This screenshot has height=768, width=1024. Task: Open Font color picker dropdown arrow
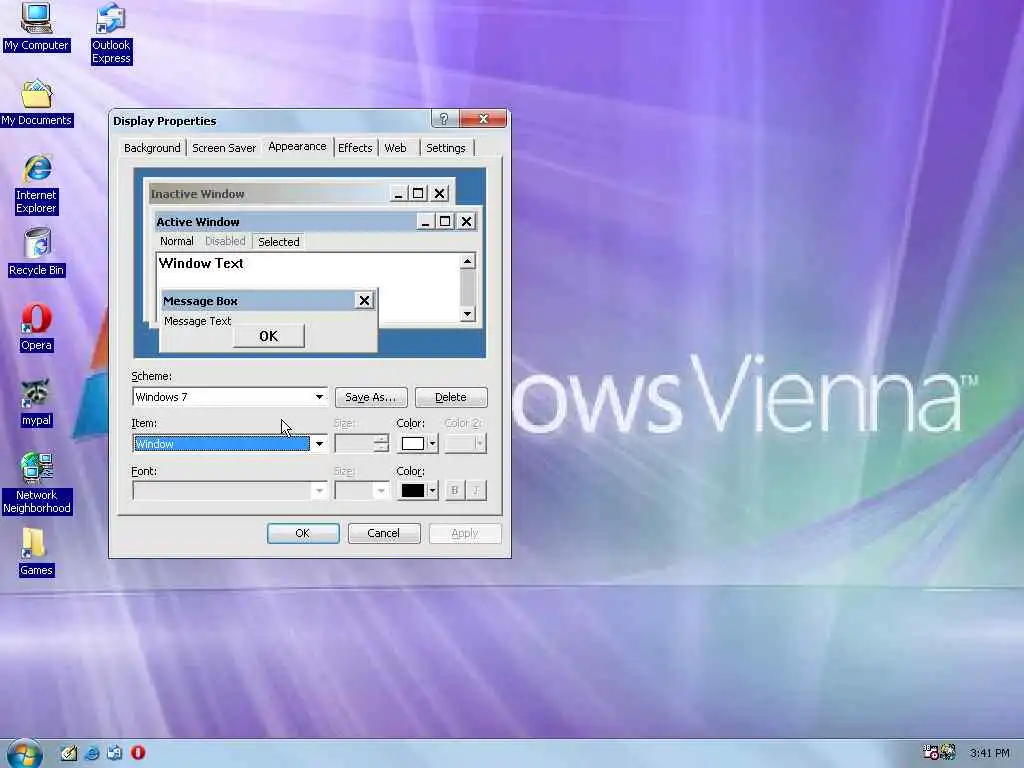432,490
